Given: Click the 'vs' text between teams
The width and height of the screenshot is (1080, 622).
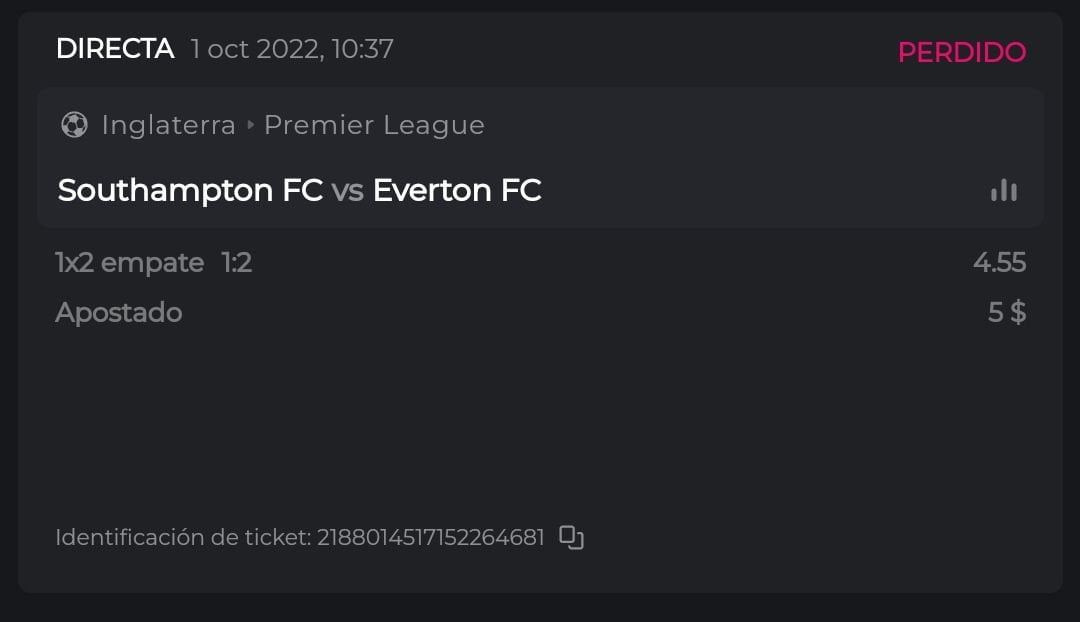Looking at the screenshot, I should [347, 190].
